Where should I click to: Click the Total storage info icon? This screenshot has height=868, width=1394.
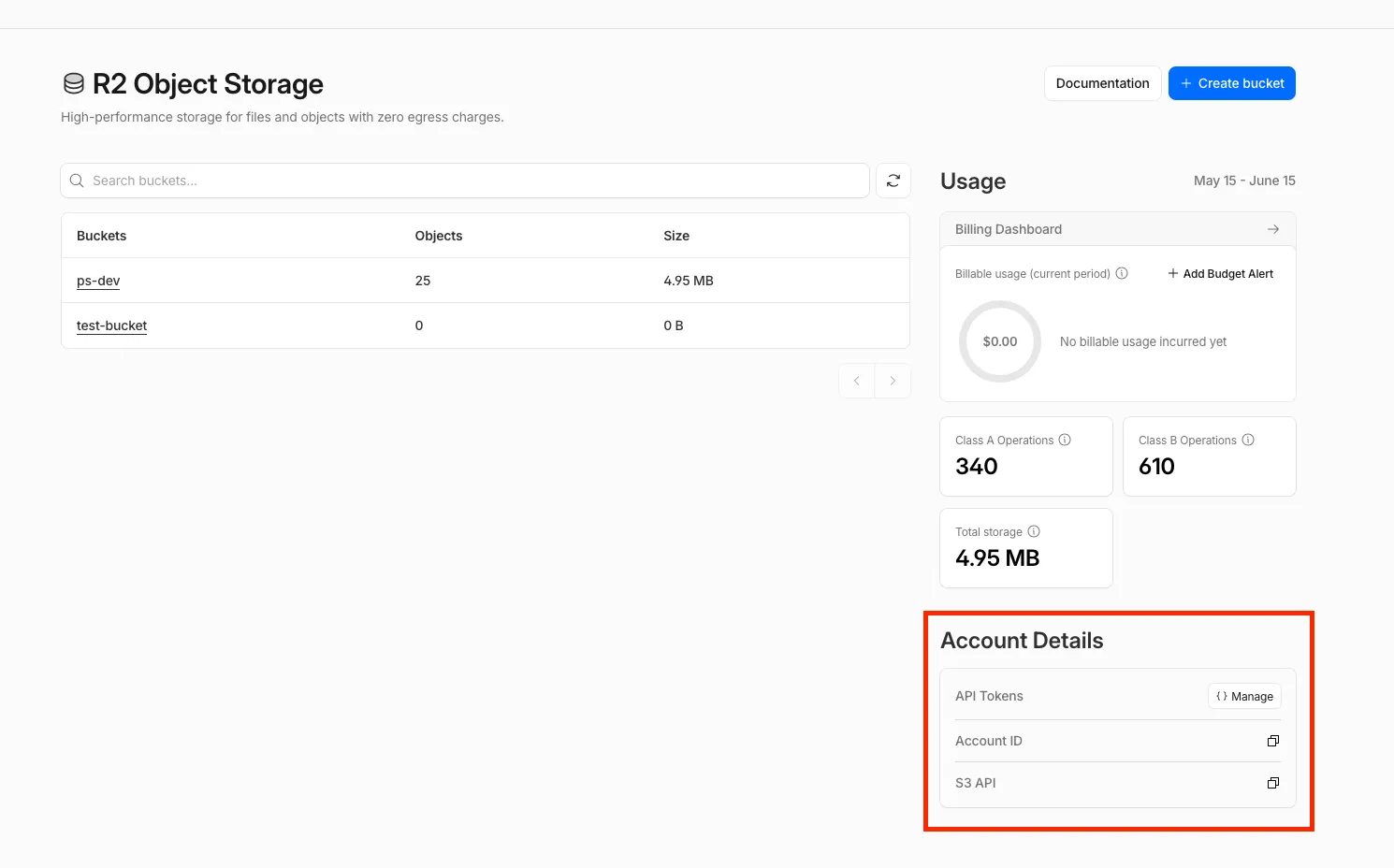pyautogui.click(x=1034, y=531)
